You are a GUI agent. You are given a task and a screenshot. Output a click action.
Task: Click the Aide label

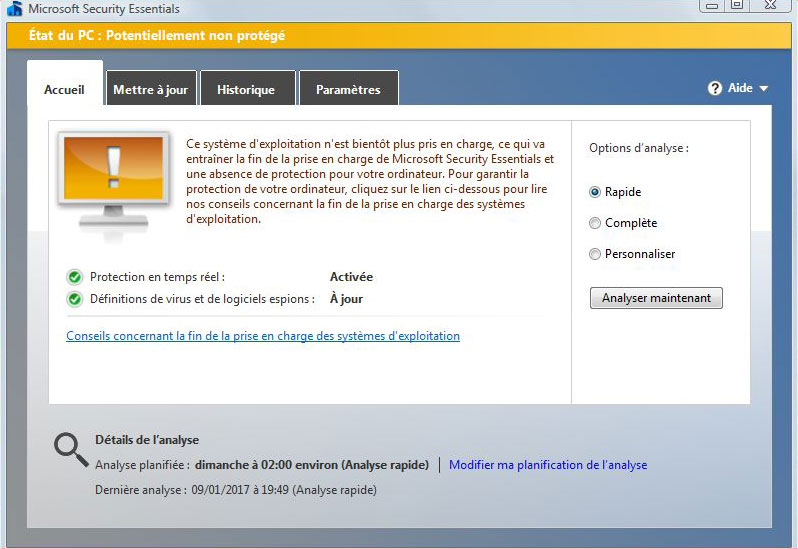[740, 88]
